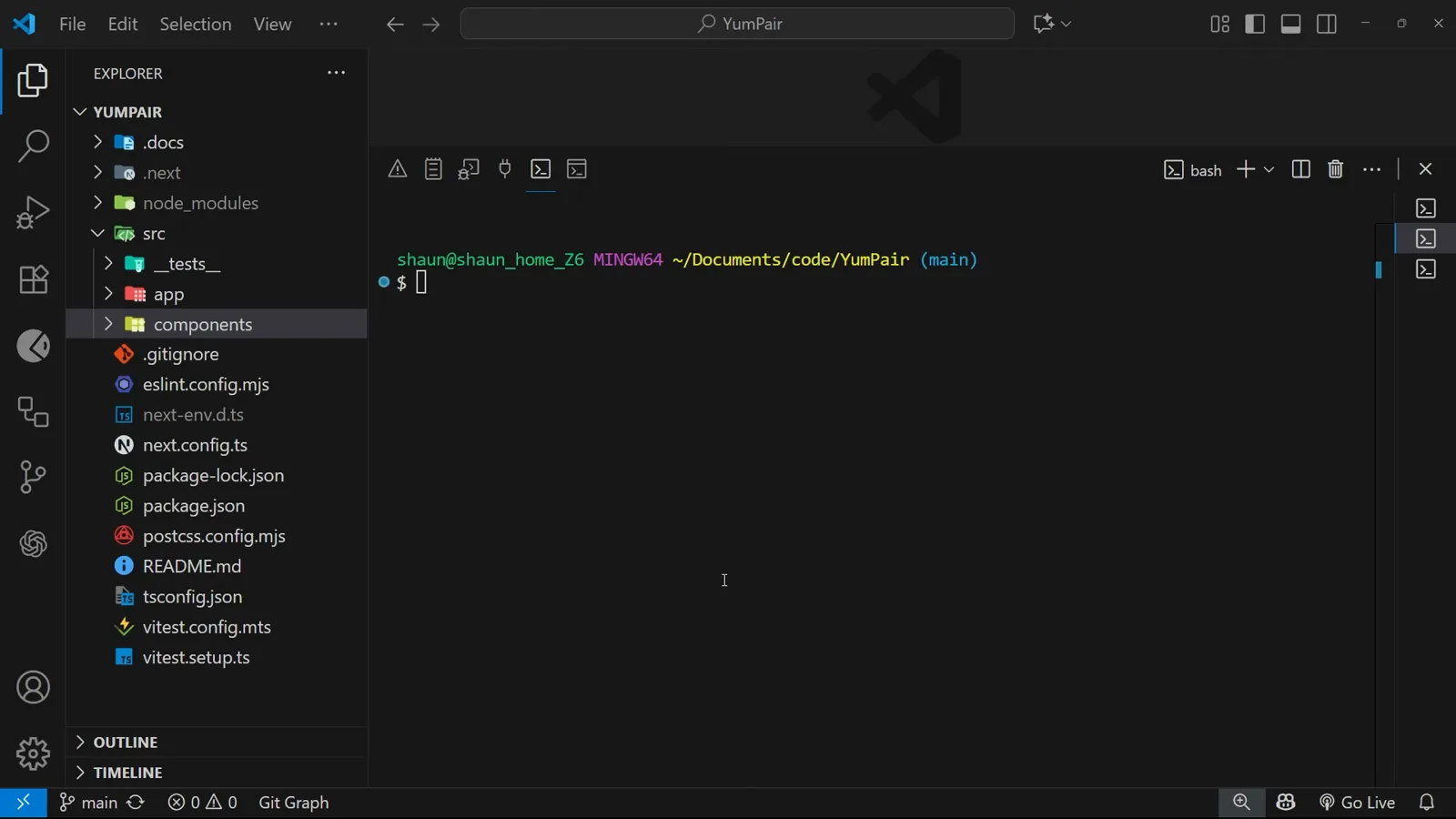
Task: Open remote window indicator in status bar
Action: pyautogui.click(x=24, y=803)
